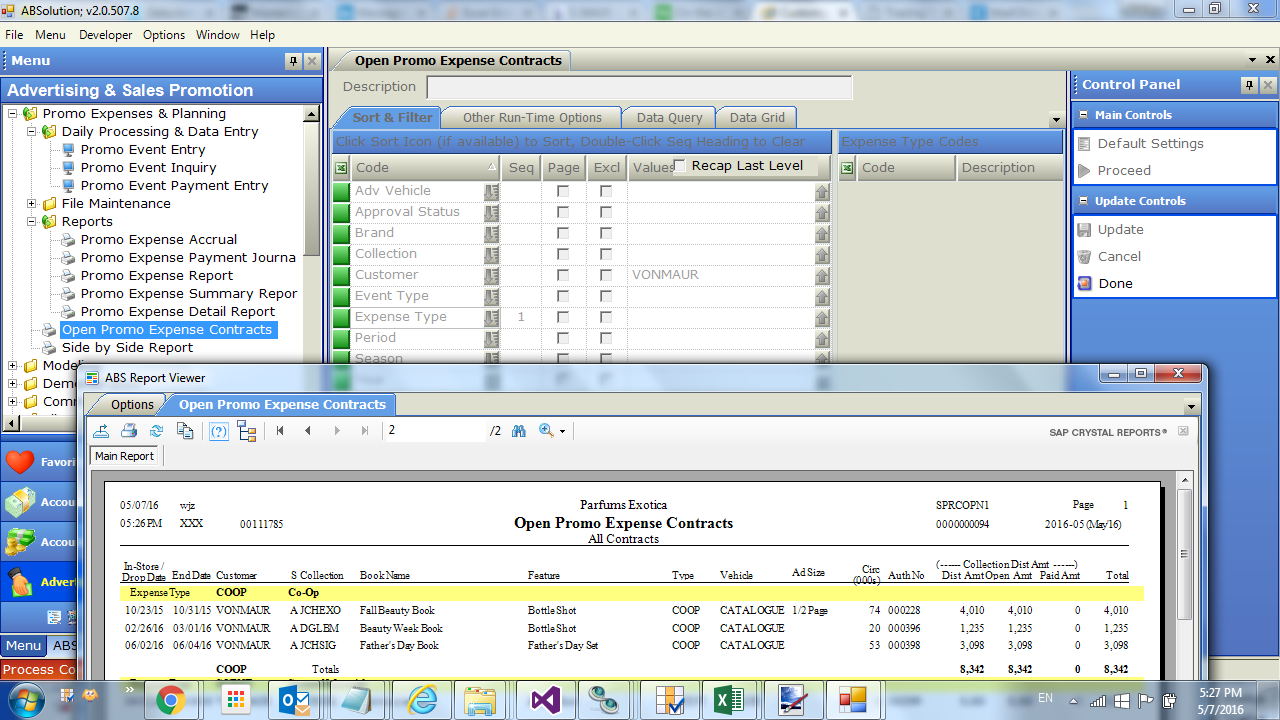Click grid icon left of Code header

pos(341,168)
